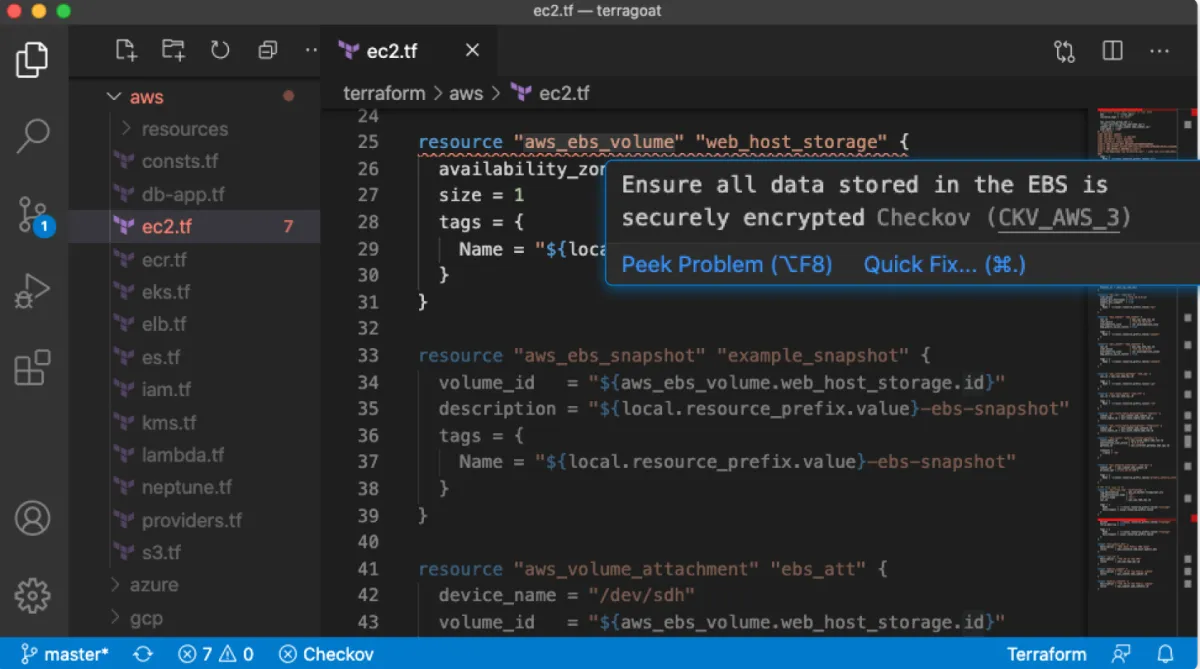Click Quick Fix link in hover
This screenshot has width=1200, height=669.
point(945,264)
